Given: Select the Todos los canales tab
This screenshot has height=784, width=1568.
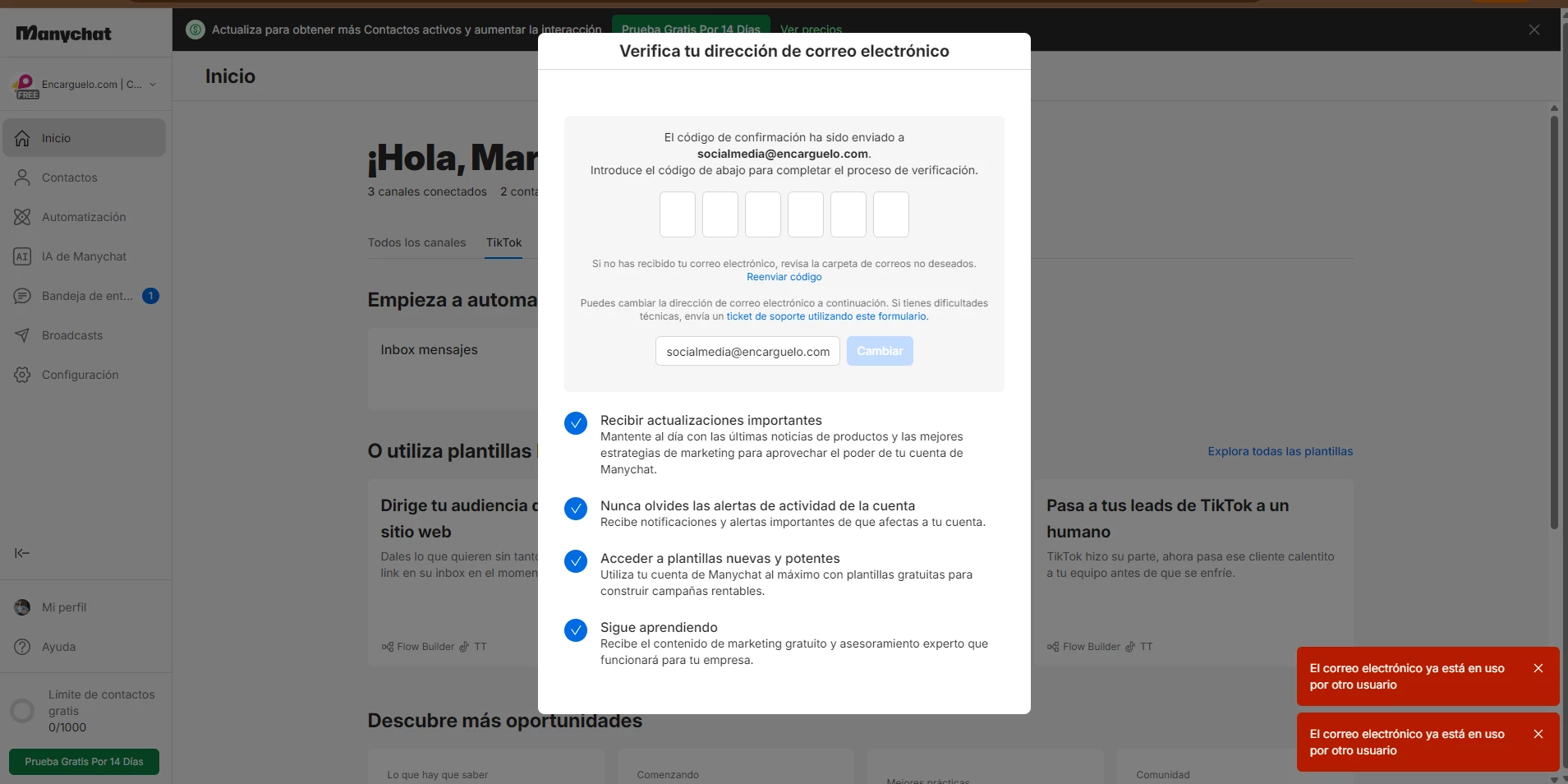Looking at the screenshot, I should (x=416, y=242).
